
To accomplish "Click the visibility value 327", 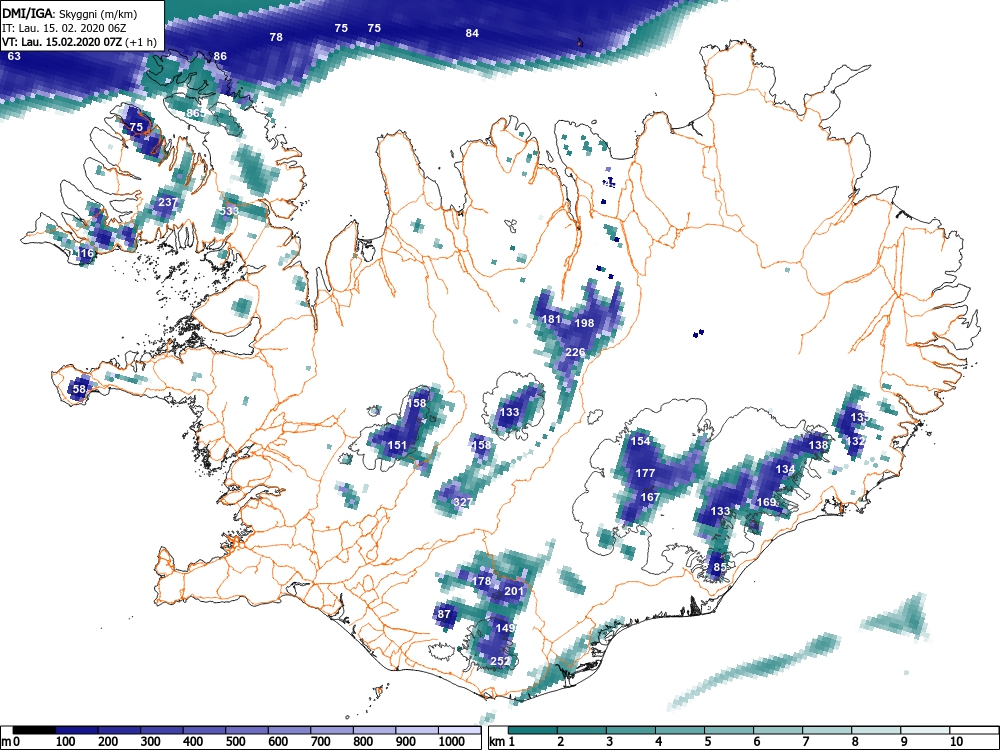I will pyautogui.click(x=462, y=502).
